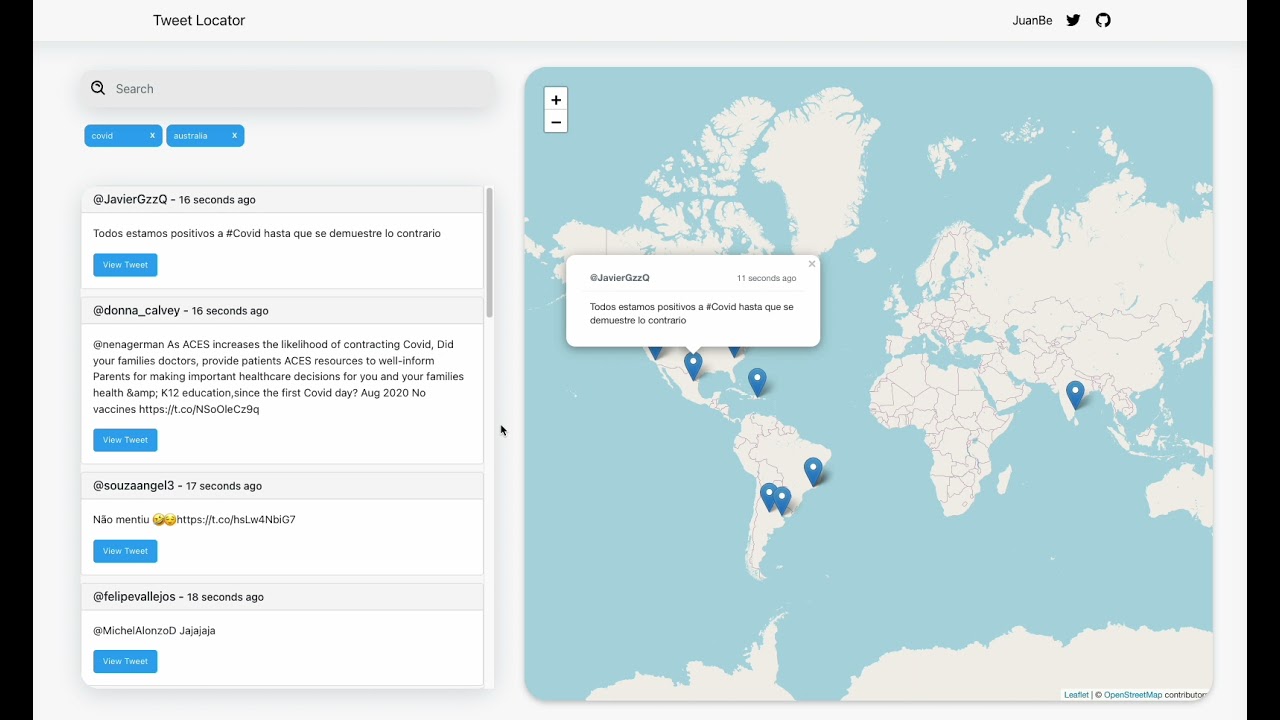This screenshot has height=720, width=1280.
Task: Open the Twitter icon link in header
Action: pos(1073,20)
